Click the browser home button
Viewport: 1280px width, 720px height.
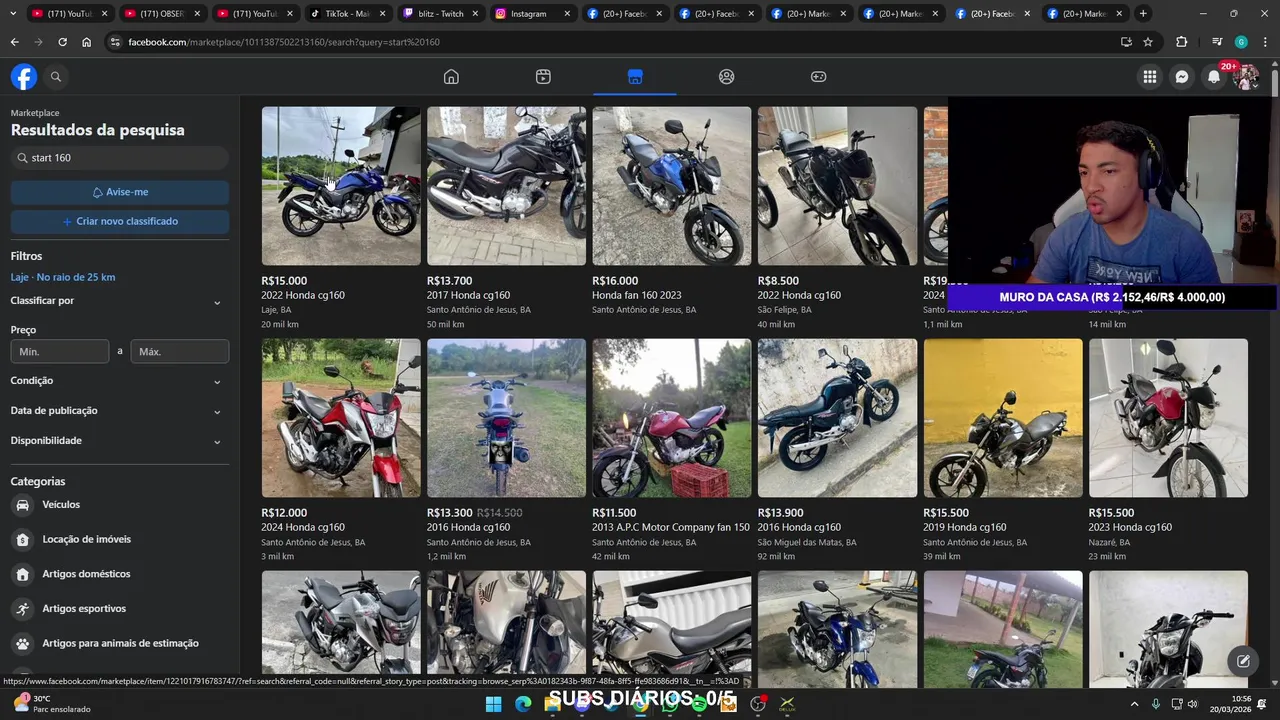[86, 42]
